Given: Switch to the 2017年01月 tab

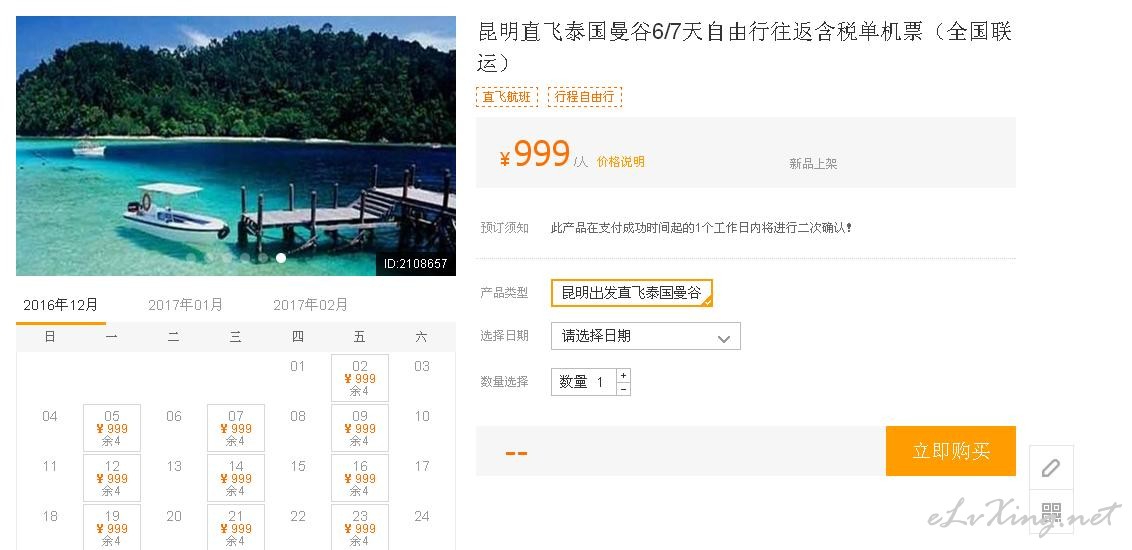Looking at the screenshot, I should (x=186, y=305).
